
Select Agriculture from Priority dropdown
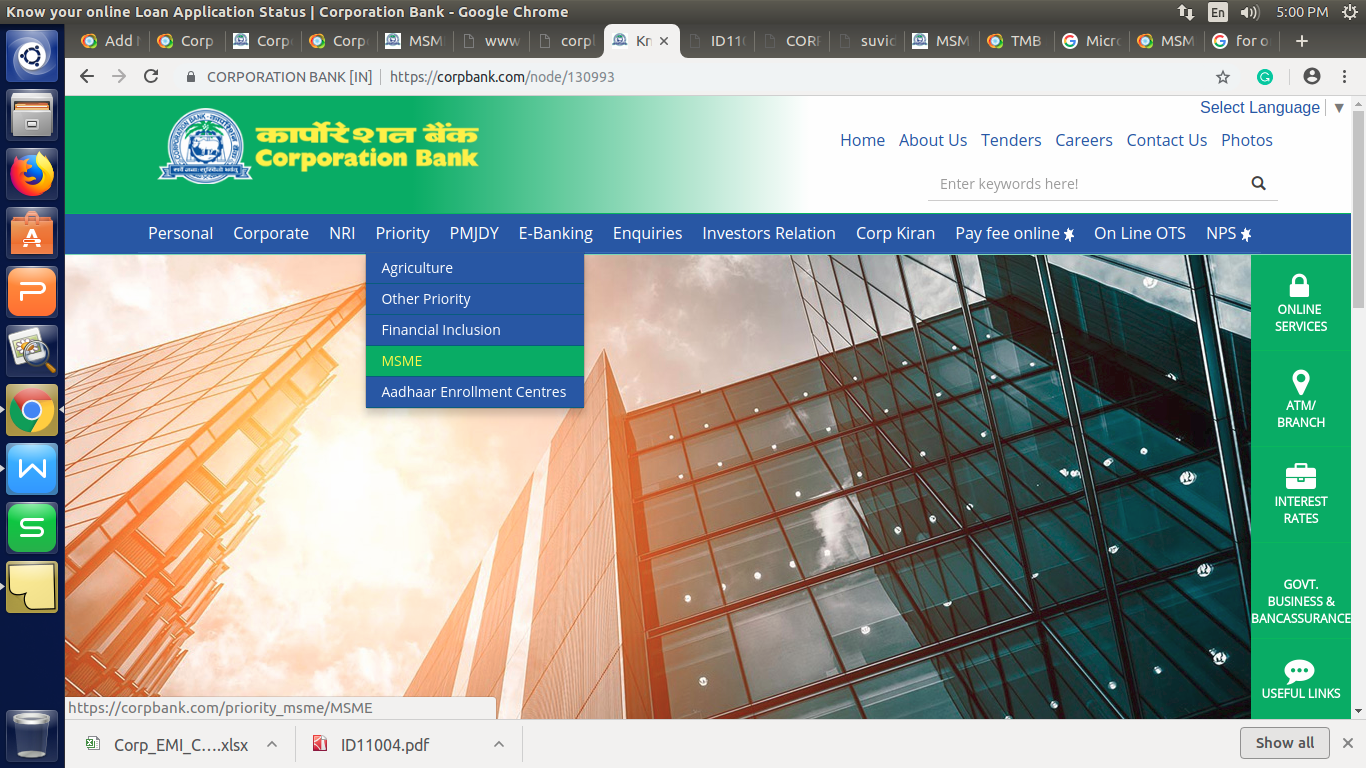475,268
